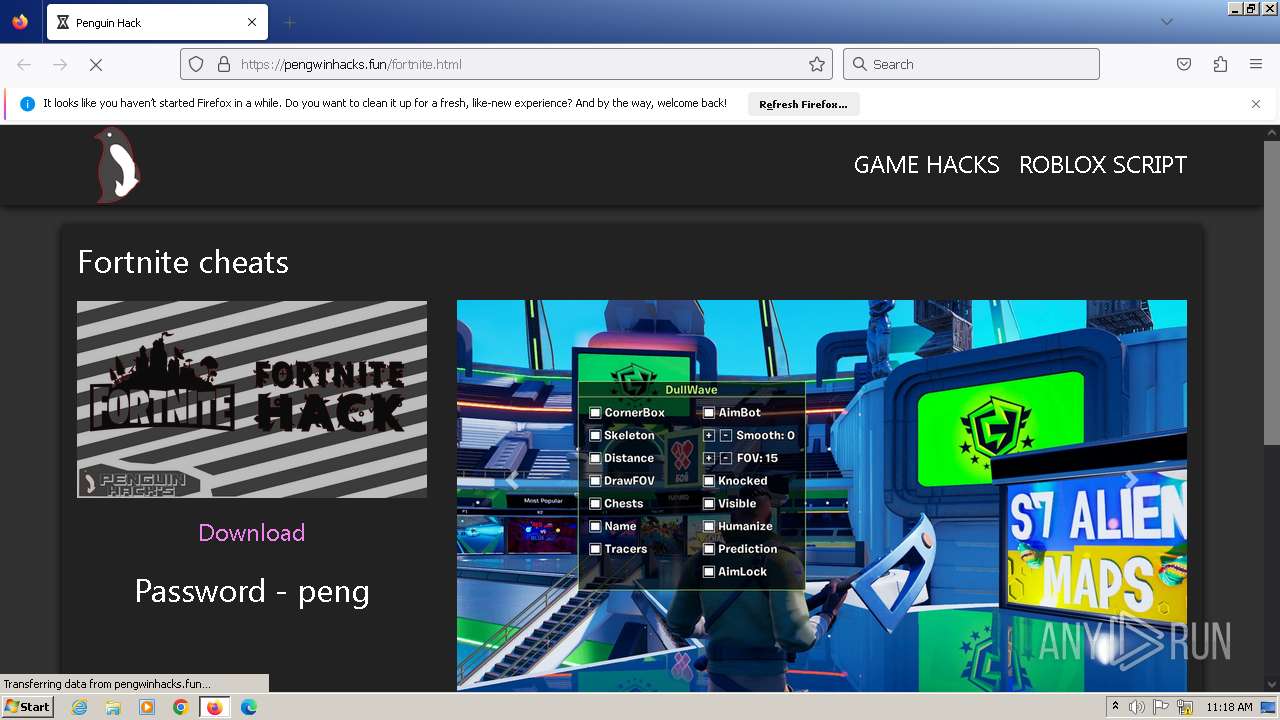This screenshot has width=1280, height=720.
Task: Show next carousel slide arrow
Action: (x=1132, y=481)
